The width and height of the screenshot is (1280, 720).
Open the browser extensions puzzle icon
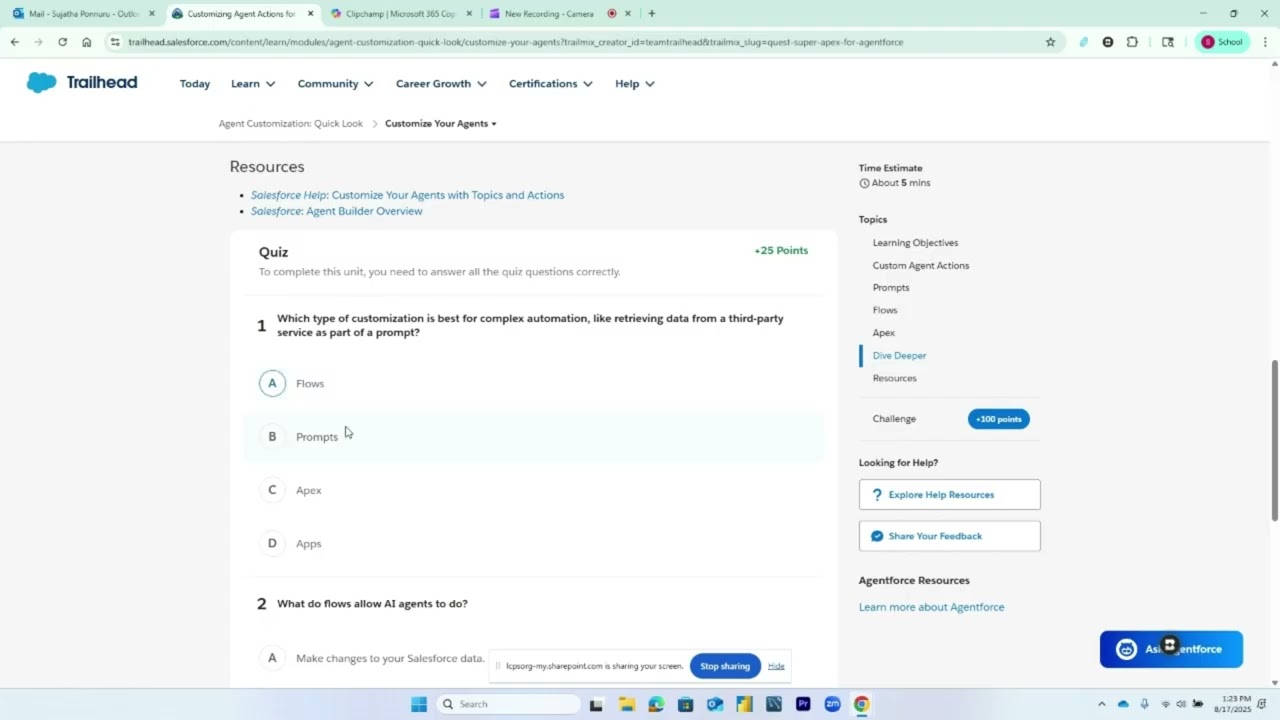coord(1132,42)
